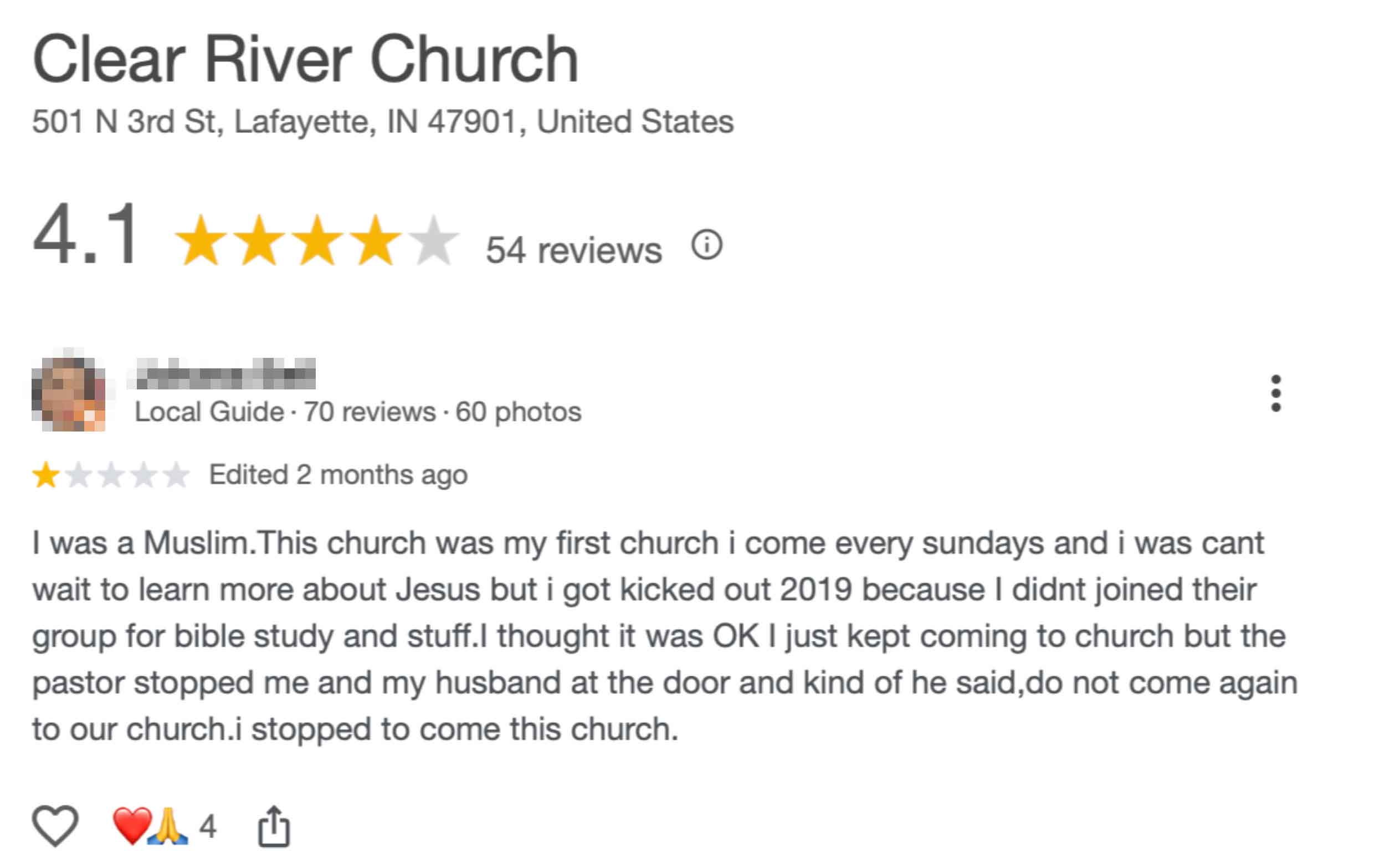Click the praying hands reaction emoji
This screenshot has width=1385, height=868.
tap(168, 825)
